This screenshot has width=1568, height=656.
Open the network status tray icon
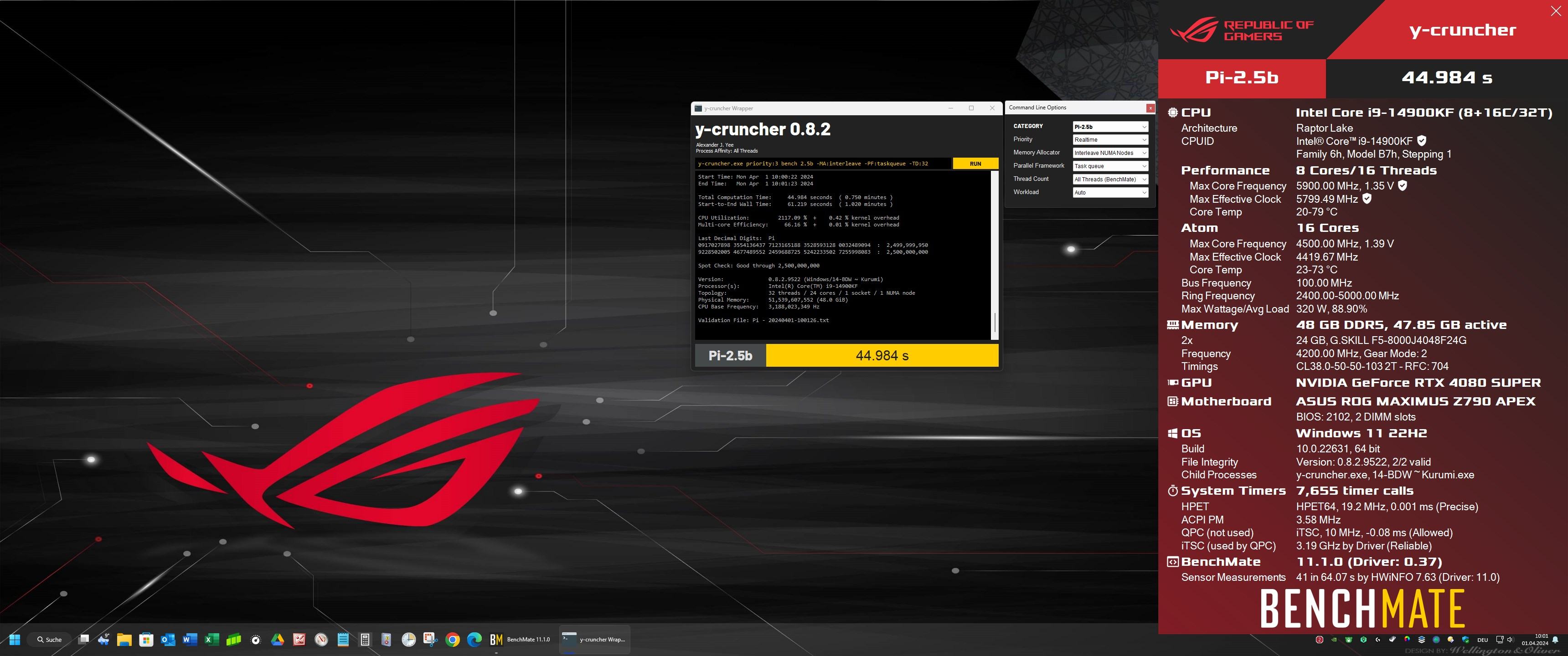pyautogui.click(x=1500, y=640)
